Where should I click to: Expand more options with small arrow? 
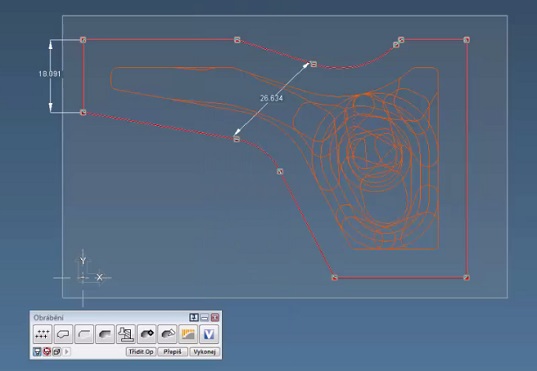67,352
